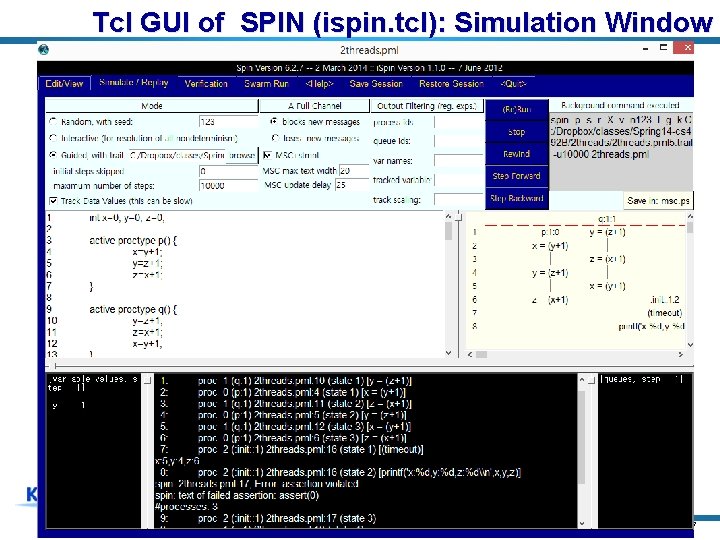Click line 'active proctype q() {'
The image size is (720, 540).
(x=133, y=309)
